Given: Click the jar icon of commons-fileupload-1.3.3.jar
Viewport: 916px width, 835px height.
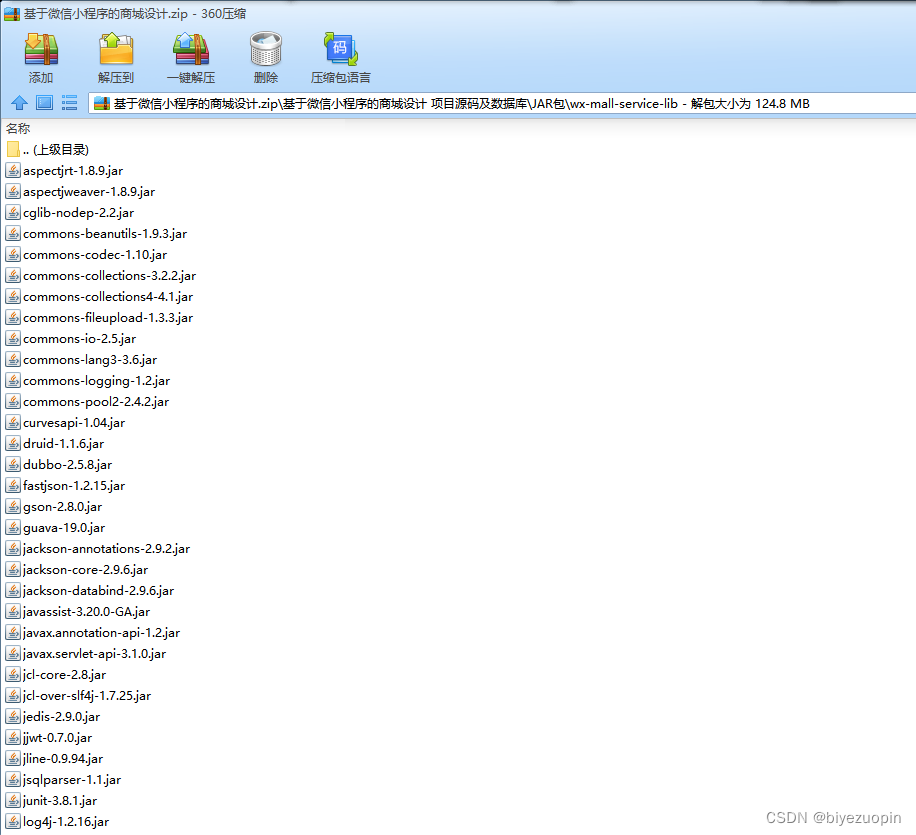Looking at the screenshot, I should click(13, 318).
